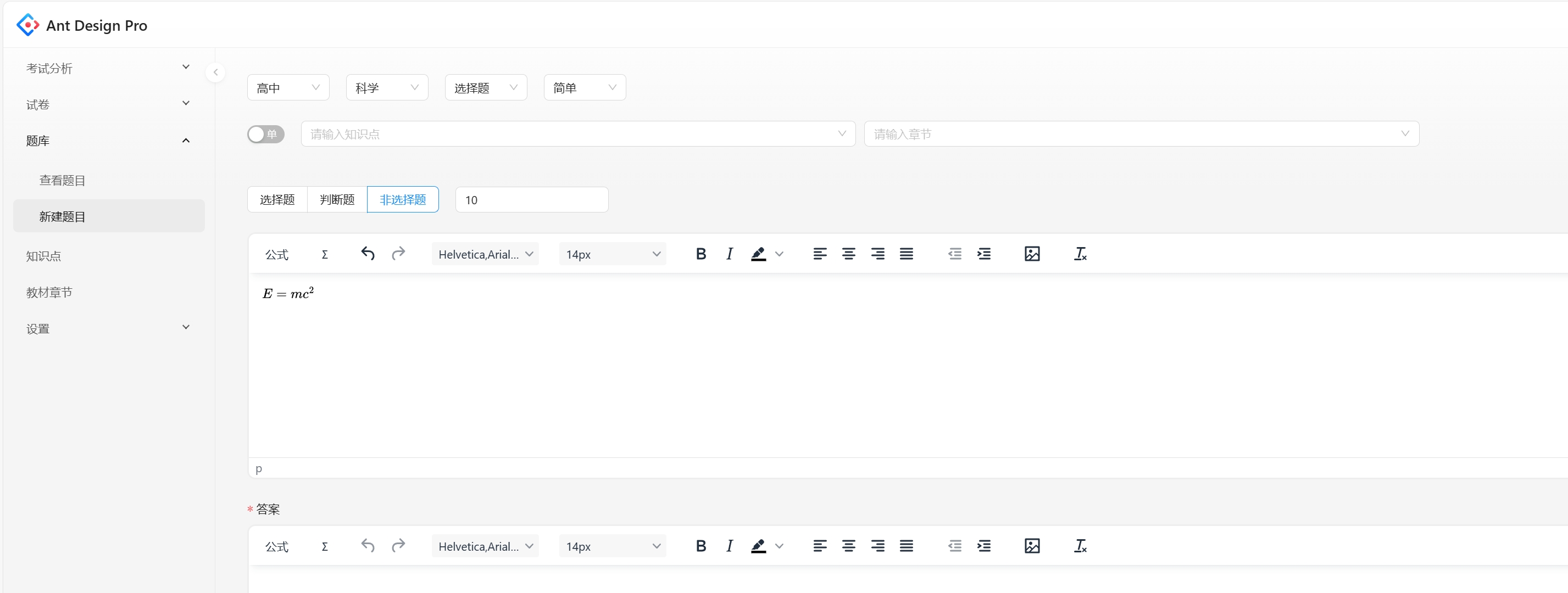Apply highlight color in the answer editor
Image resolution: width=1568 pixels, height=593 pixels.
[x=758, y=546]
